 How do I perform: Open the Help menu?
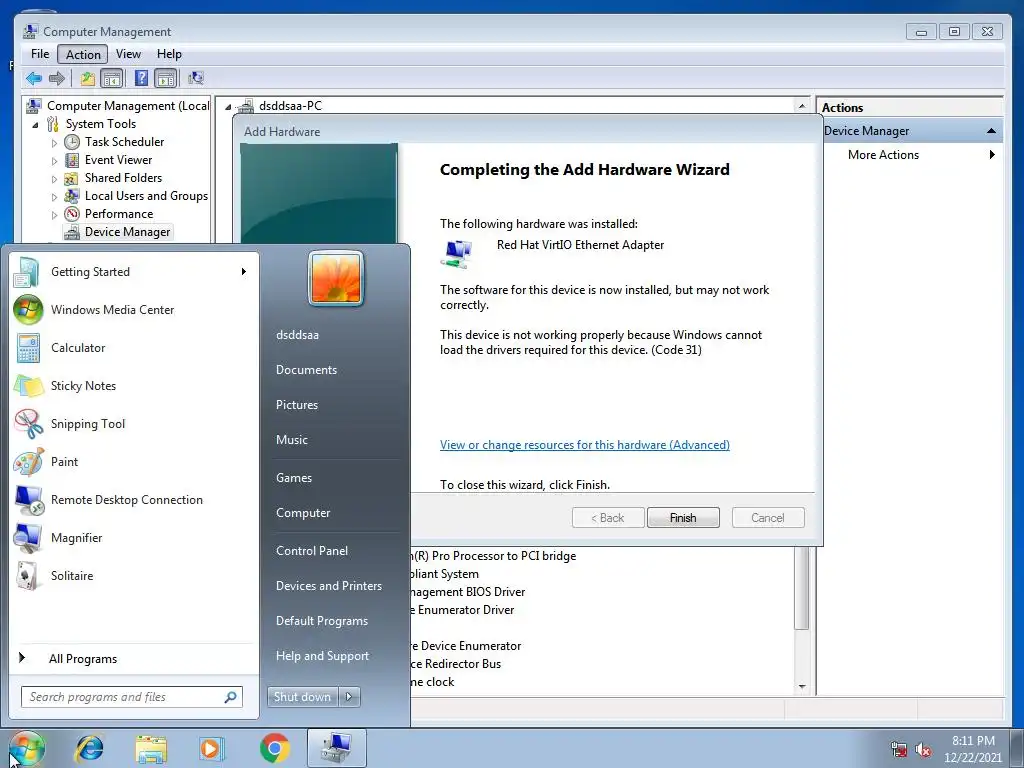(x=169, y=54)
